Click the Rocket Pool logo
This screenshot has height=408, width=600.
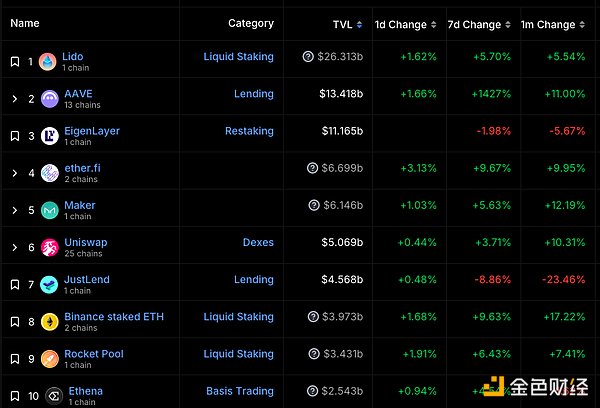click(x=48, y=358)
